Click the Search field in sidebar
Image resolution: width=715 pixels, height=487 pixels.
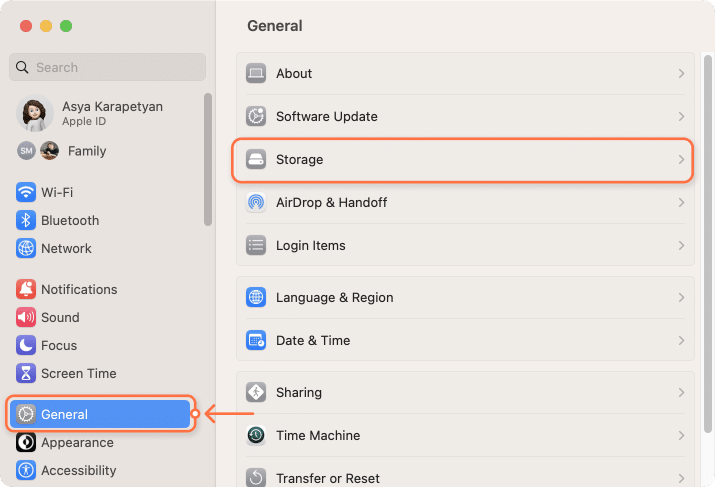pyautogui.click(x=108, y=67)
